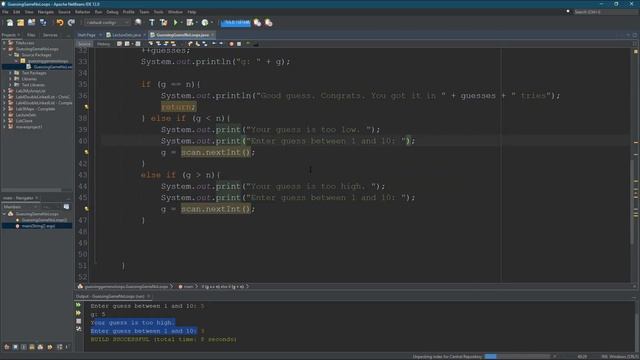
Task: Click in the Search field at top right
Action: [x=605, y=12]
